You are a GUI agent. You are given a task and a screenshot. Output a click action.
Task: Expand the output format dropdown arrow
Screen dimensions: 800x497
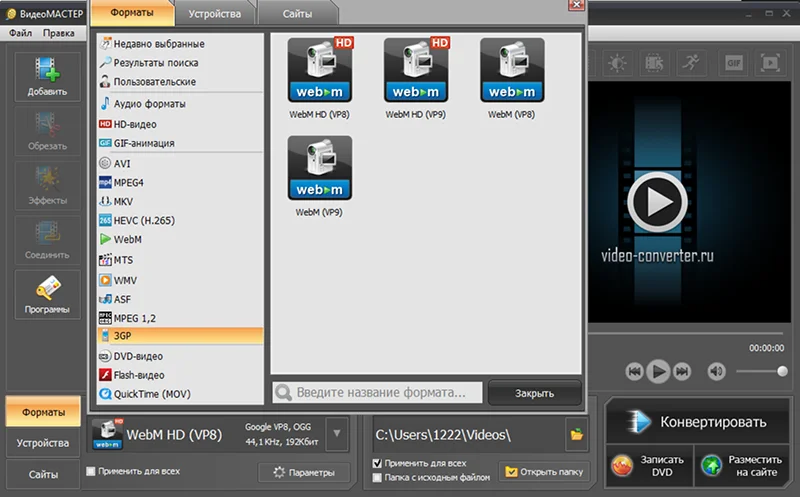pos(337,434)
